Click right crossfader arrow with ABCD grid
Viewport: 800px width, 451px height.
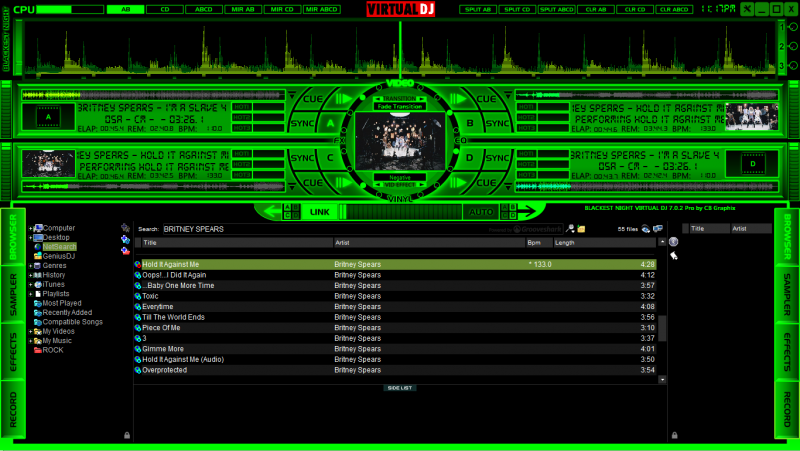coord(518,211)
